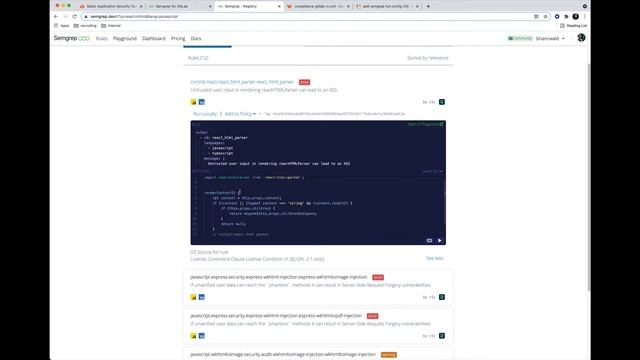Open the Sorted by relevance option
Viewport: 640px width, 360px height.
(427, 58)
